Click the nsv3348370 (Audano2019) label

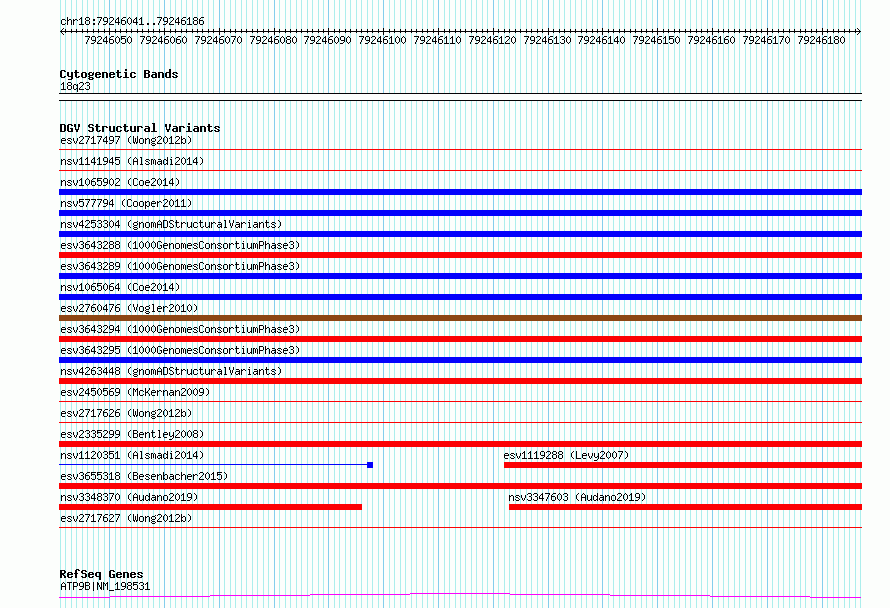click(x=129, y=497)
